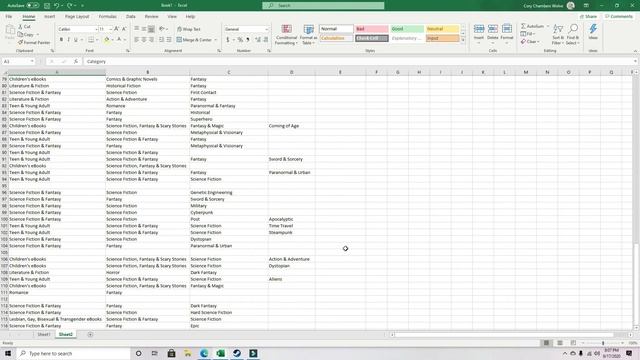Click the Orientation icon
The width and height of the screenshot is (640, 360).
click(x=162, y=29)
